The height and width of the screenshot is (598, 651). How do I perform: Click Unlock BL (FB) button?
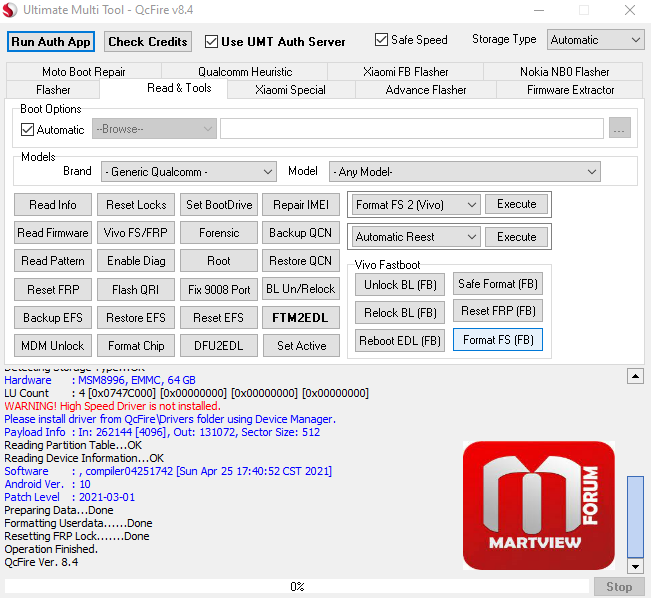tap(400, 284)
